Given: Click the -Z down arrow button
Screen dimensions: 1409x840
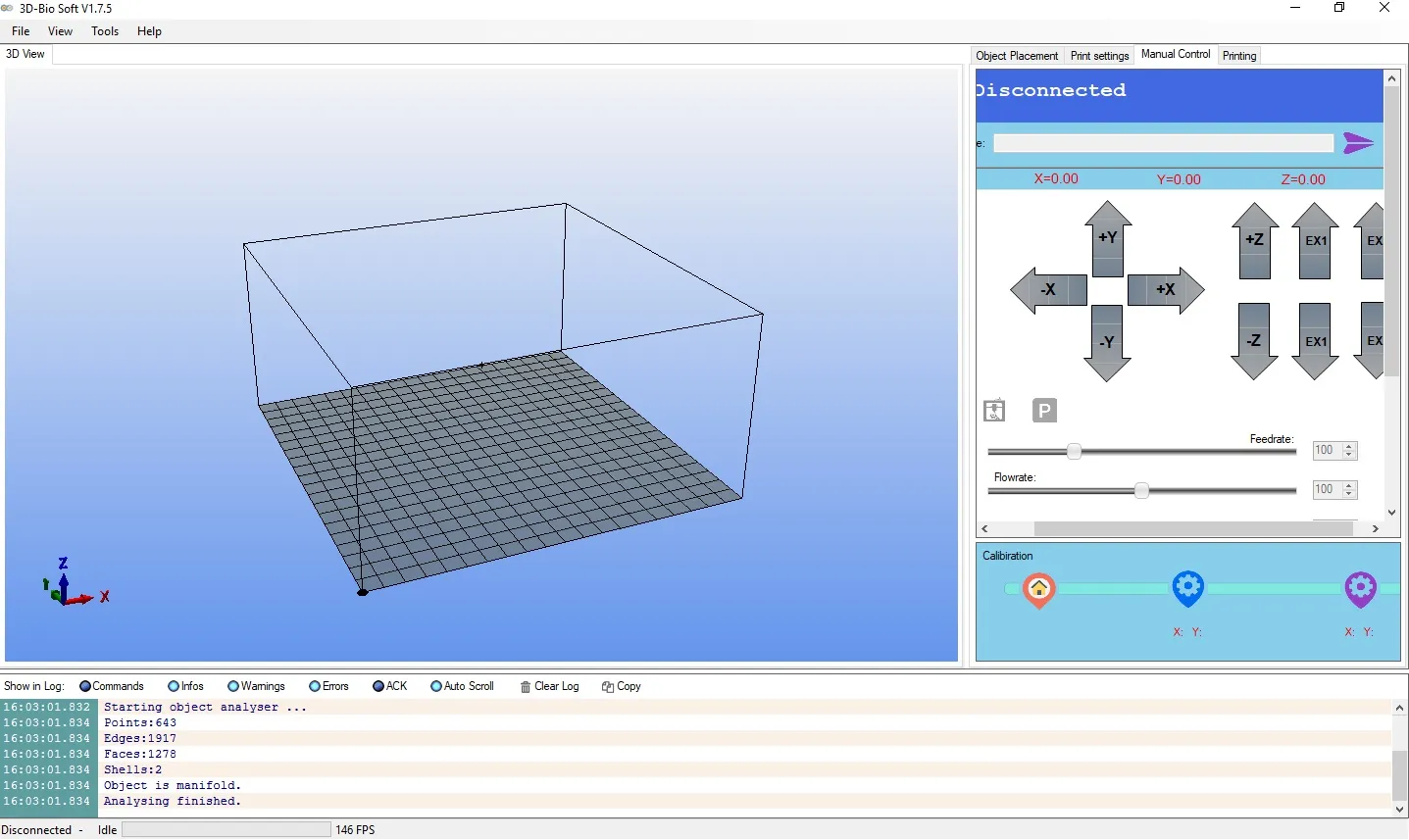Looking at the screenshot, I should coord(1254,341).
